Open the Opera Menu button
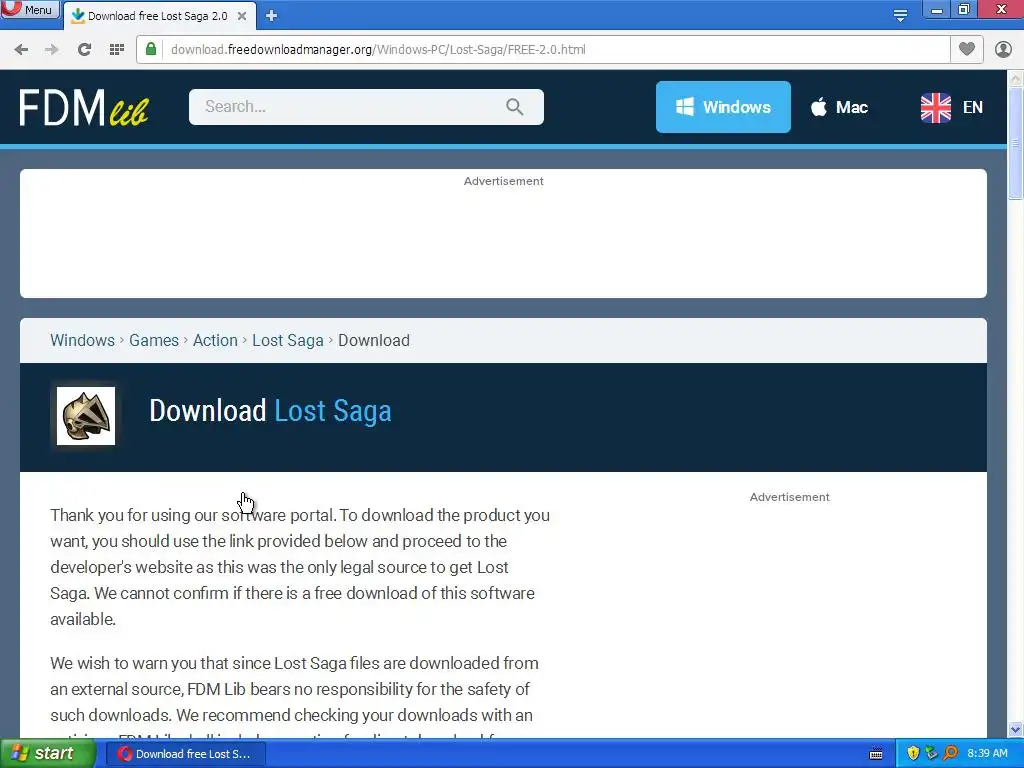The height and width of the screenshot is (768, 1024). [x=29, y=9]
